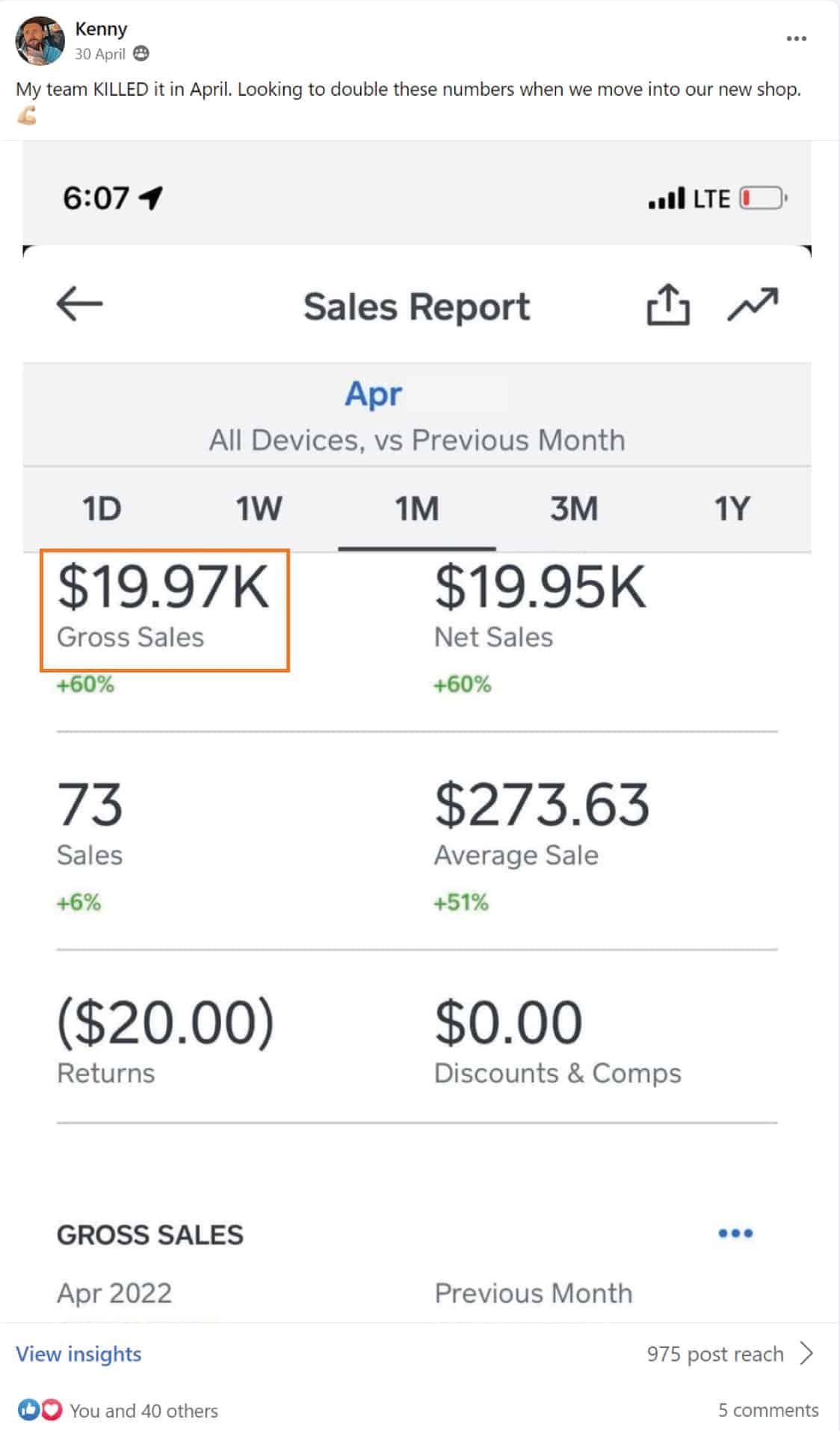Click the View insights link
This screenshot has height=1431, width=840.
click(x=78, y=1354)
